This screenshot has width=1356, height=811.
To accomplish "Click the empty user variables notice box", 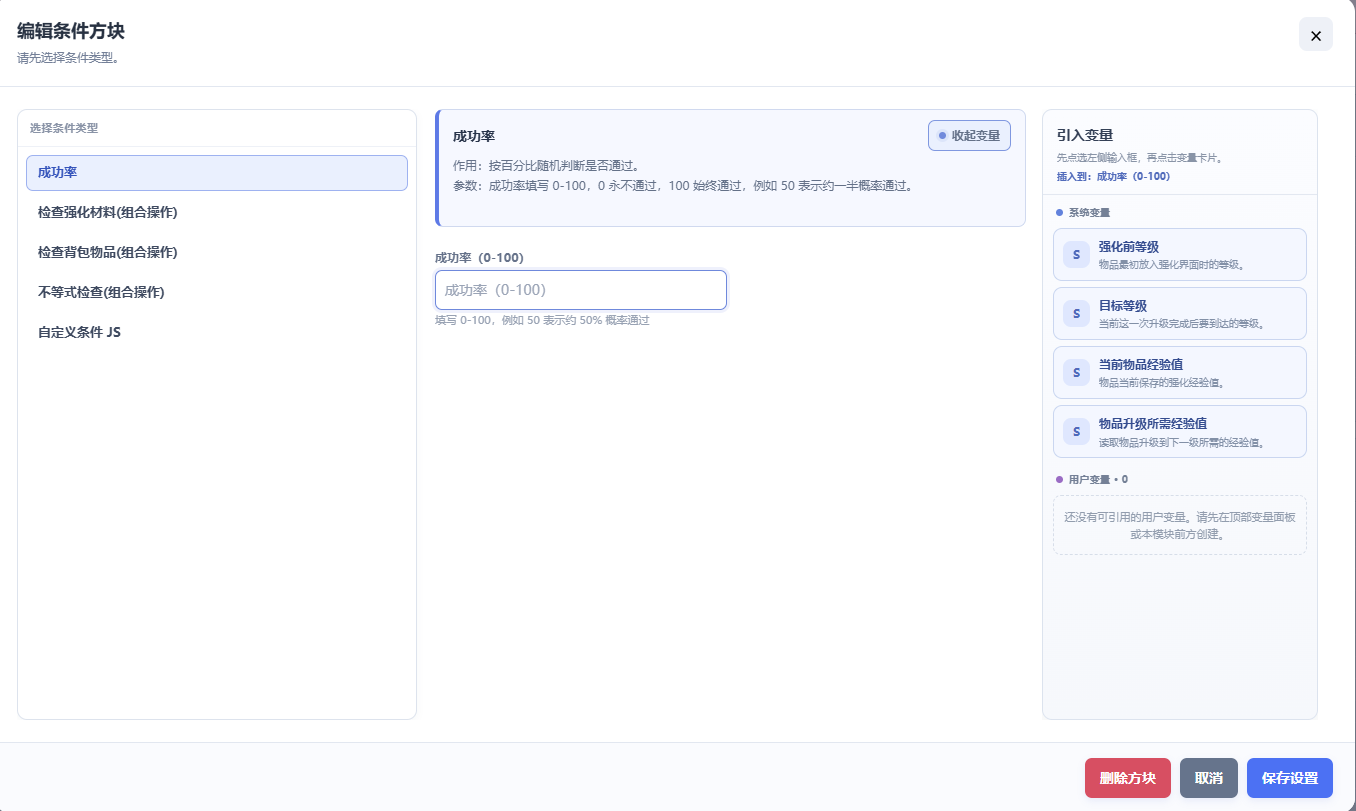I will coord(1180,525).
